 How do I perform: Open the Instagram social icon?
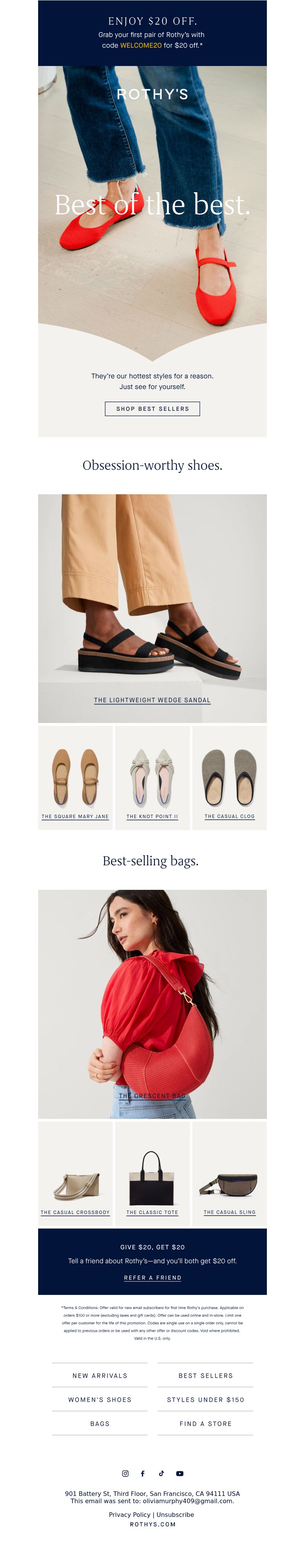pos(125,1473)
